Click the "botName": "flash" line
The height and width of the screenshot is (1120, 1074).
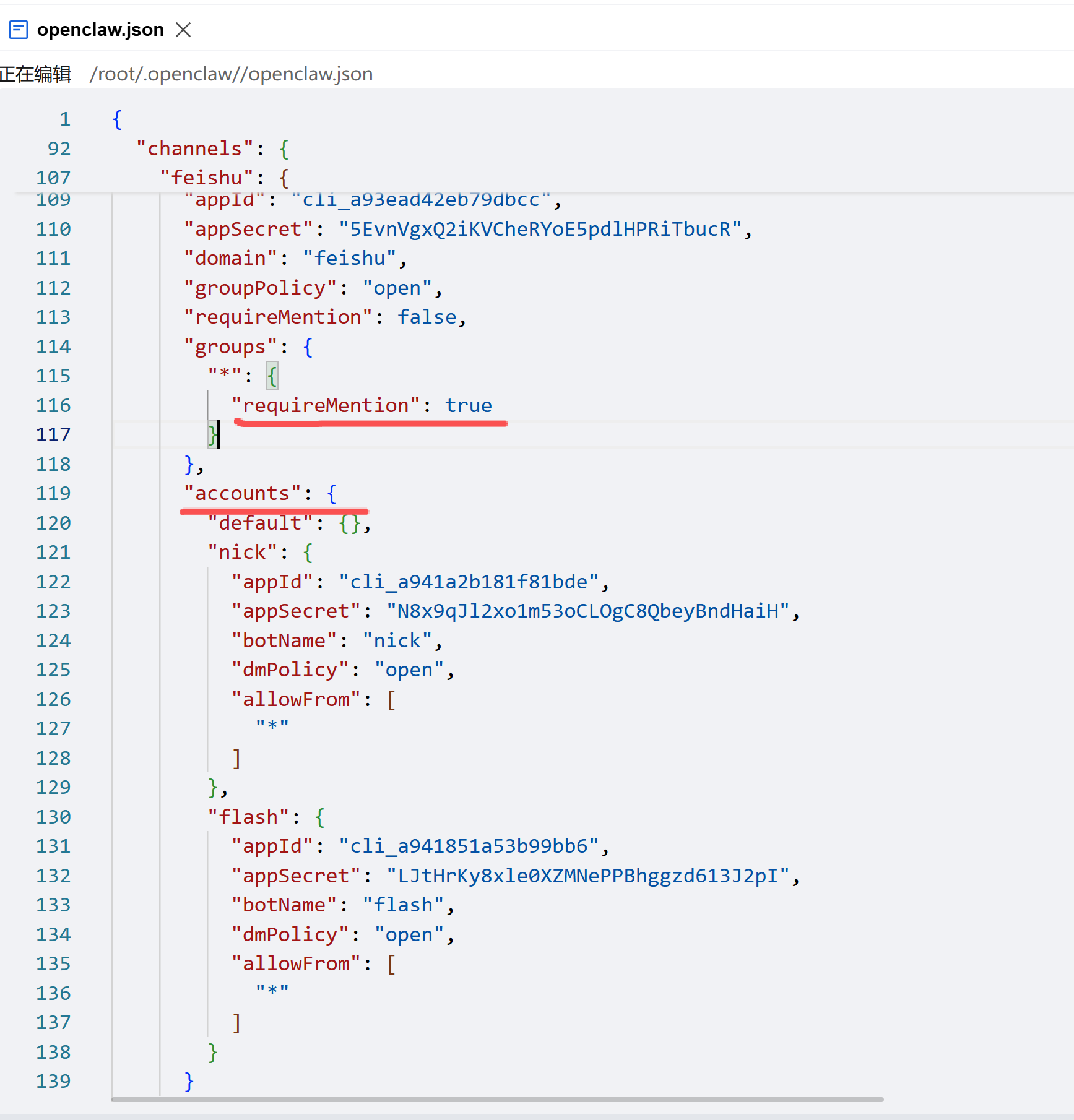pos(342,905)
